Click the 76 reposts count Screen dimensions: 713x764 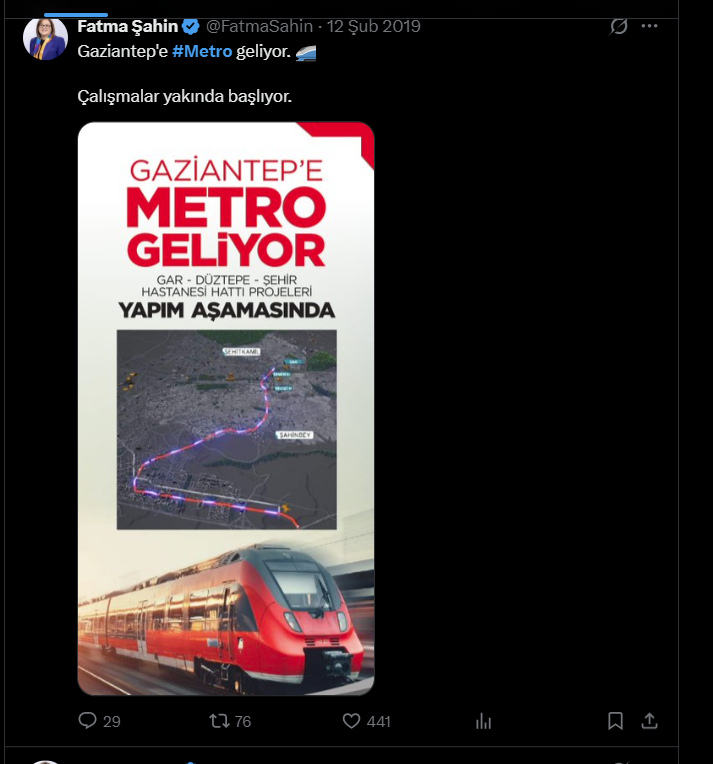pos(243,721)
